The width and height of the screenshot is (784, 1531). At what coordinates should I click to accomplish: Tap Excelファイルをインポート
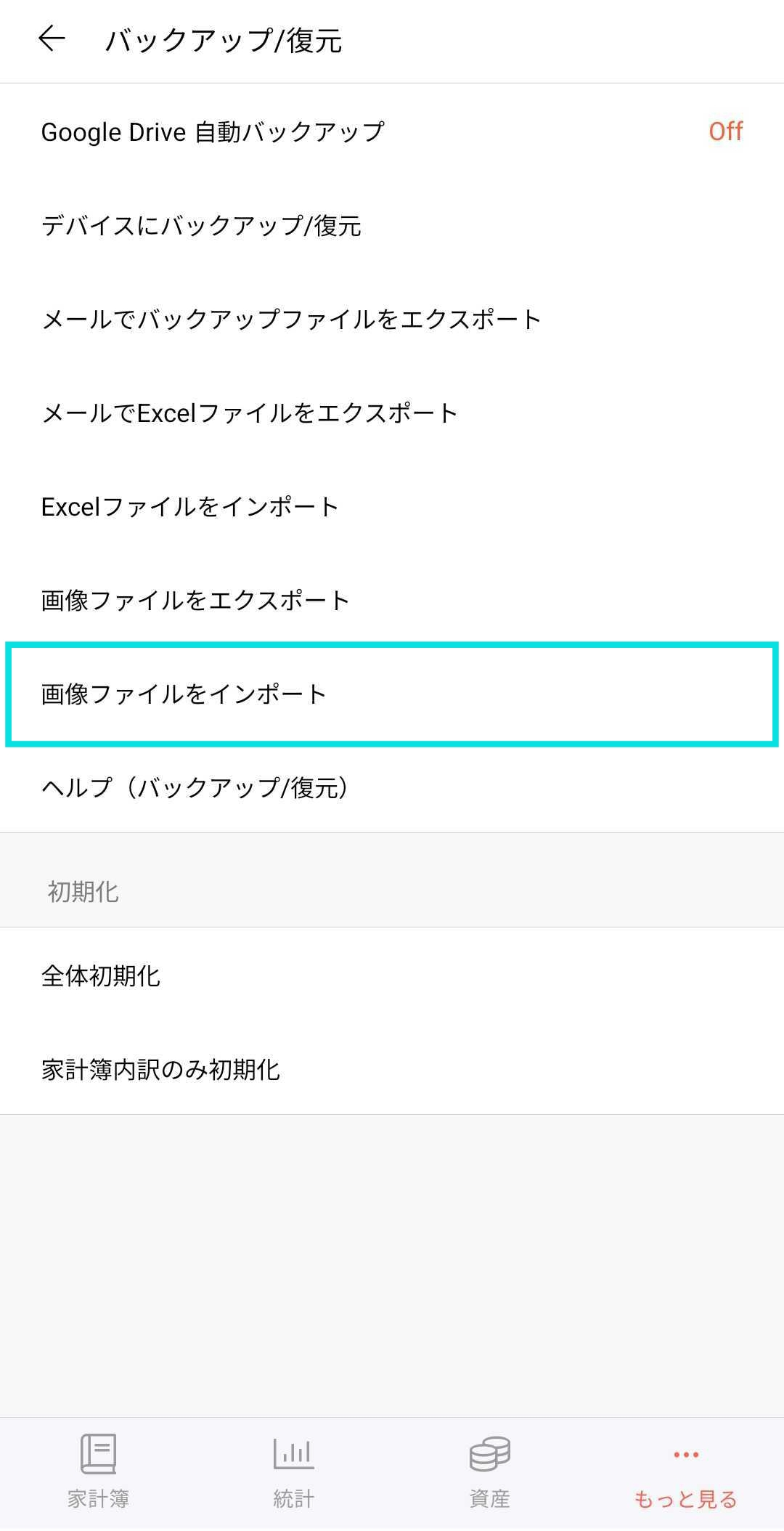tap(190, 507)
